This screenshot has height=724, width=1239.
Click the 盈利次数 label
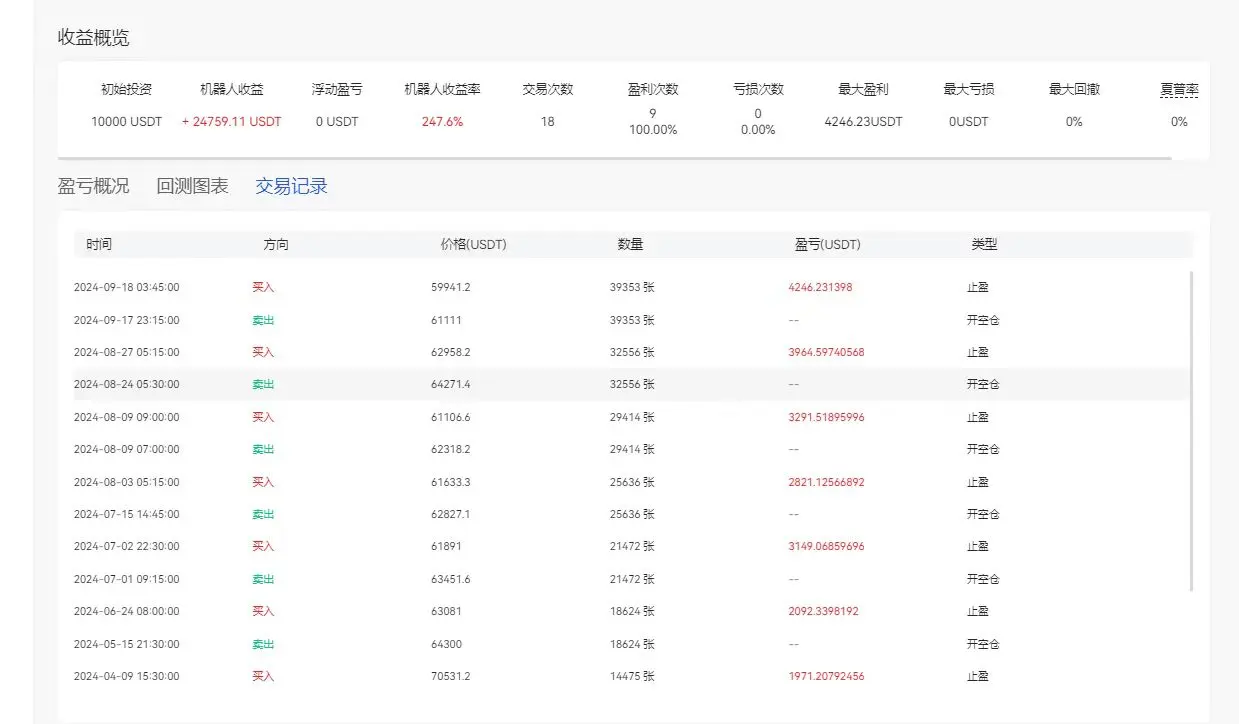point(653,89)
